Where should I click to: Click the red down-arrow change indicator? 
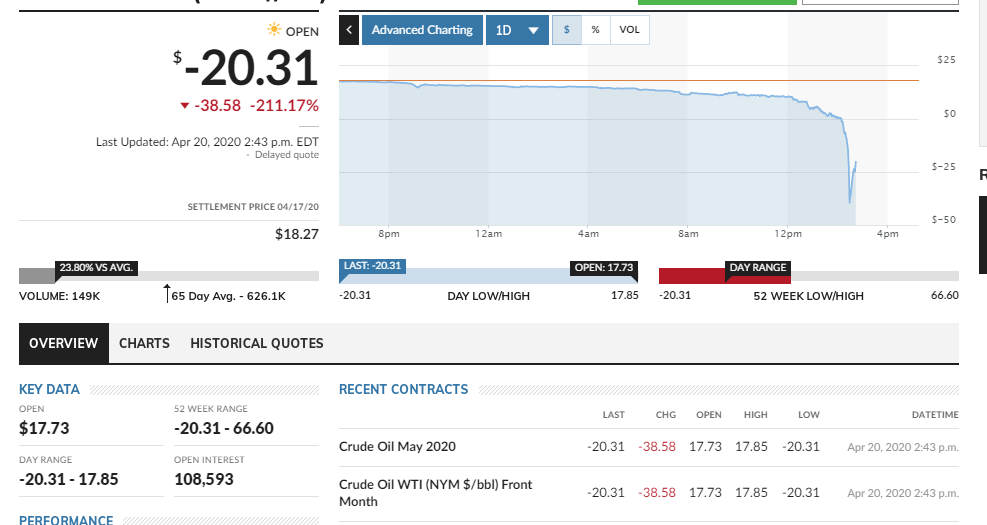click(x=184, y=105)
